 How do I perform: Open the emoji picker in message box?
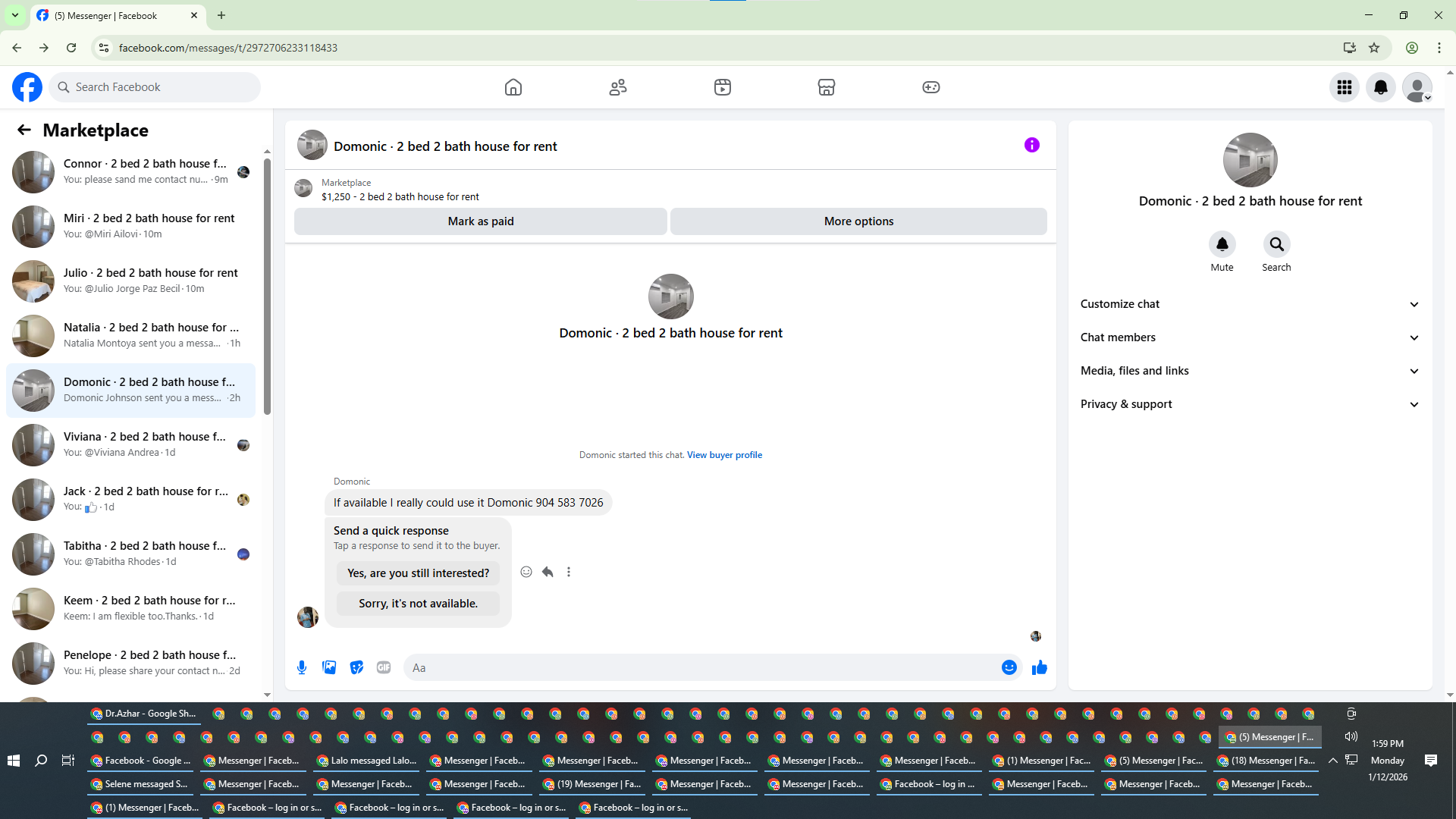[x=1009, y=667]
